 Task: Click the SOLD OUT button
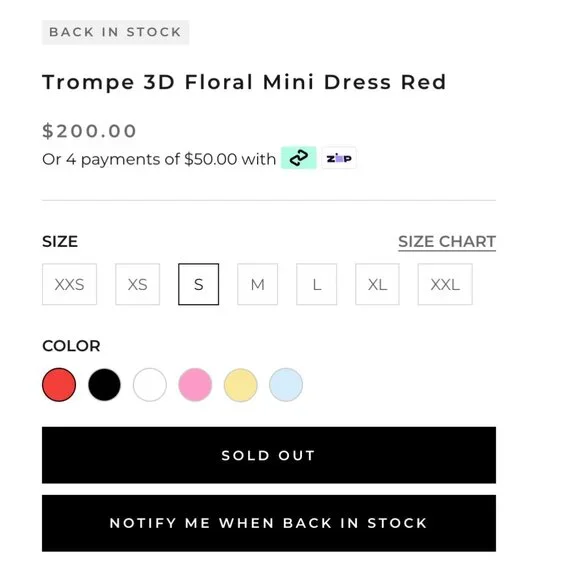pyautogui.click(x=269, y=455)
